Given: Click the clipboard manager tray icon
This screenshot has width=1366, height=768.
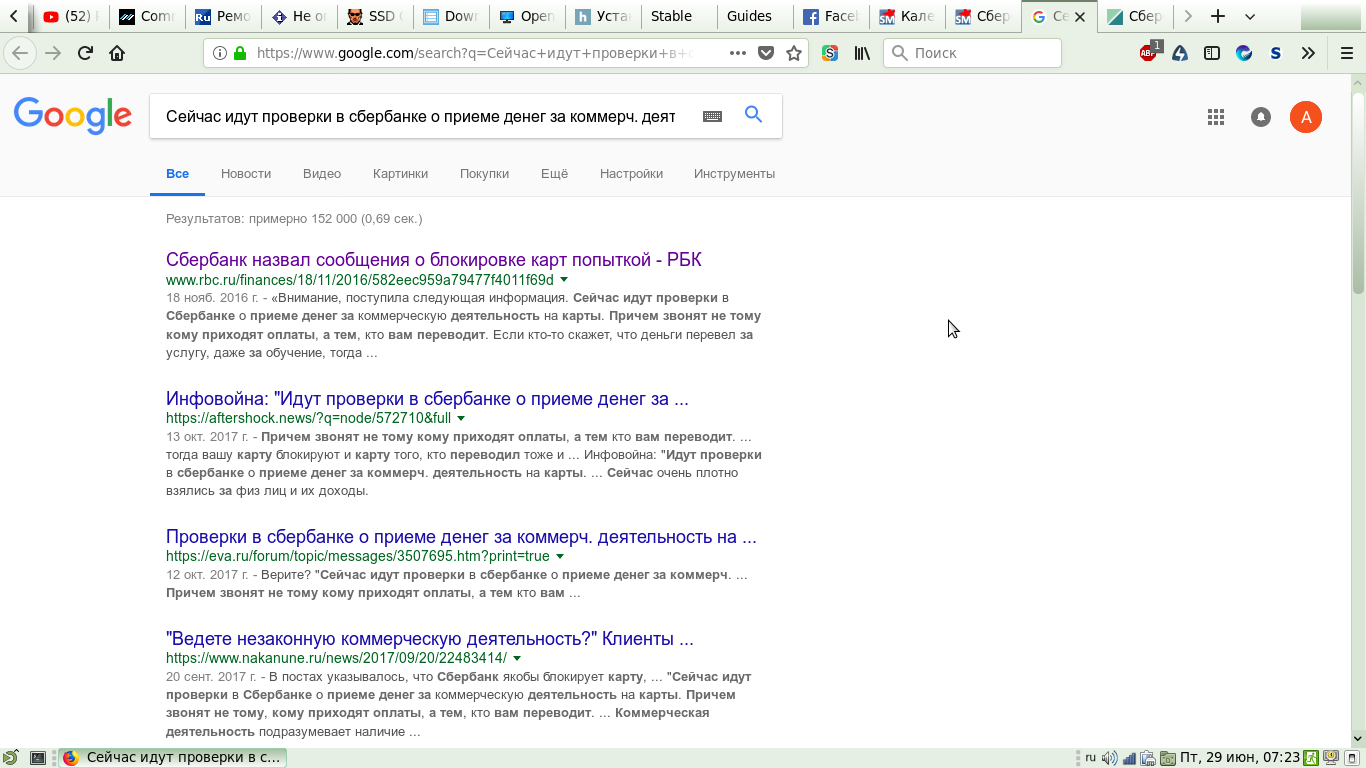Looking at the screenshot, I should (x=1148, y=758).
